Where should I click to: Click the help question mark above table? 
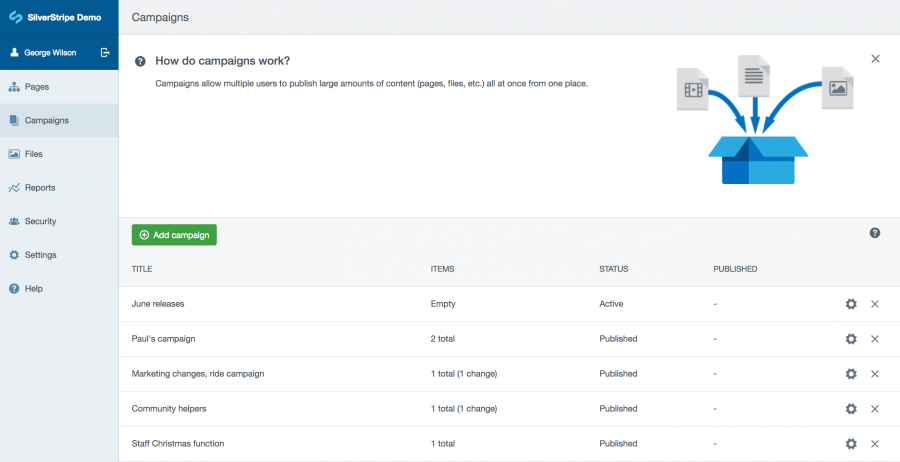pos(875,232)
